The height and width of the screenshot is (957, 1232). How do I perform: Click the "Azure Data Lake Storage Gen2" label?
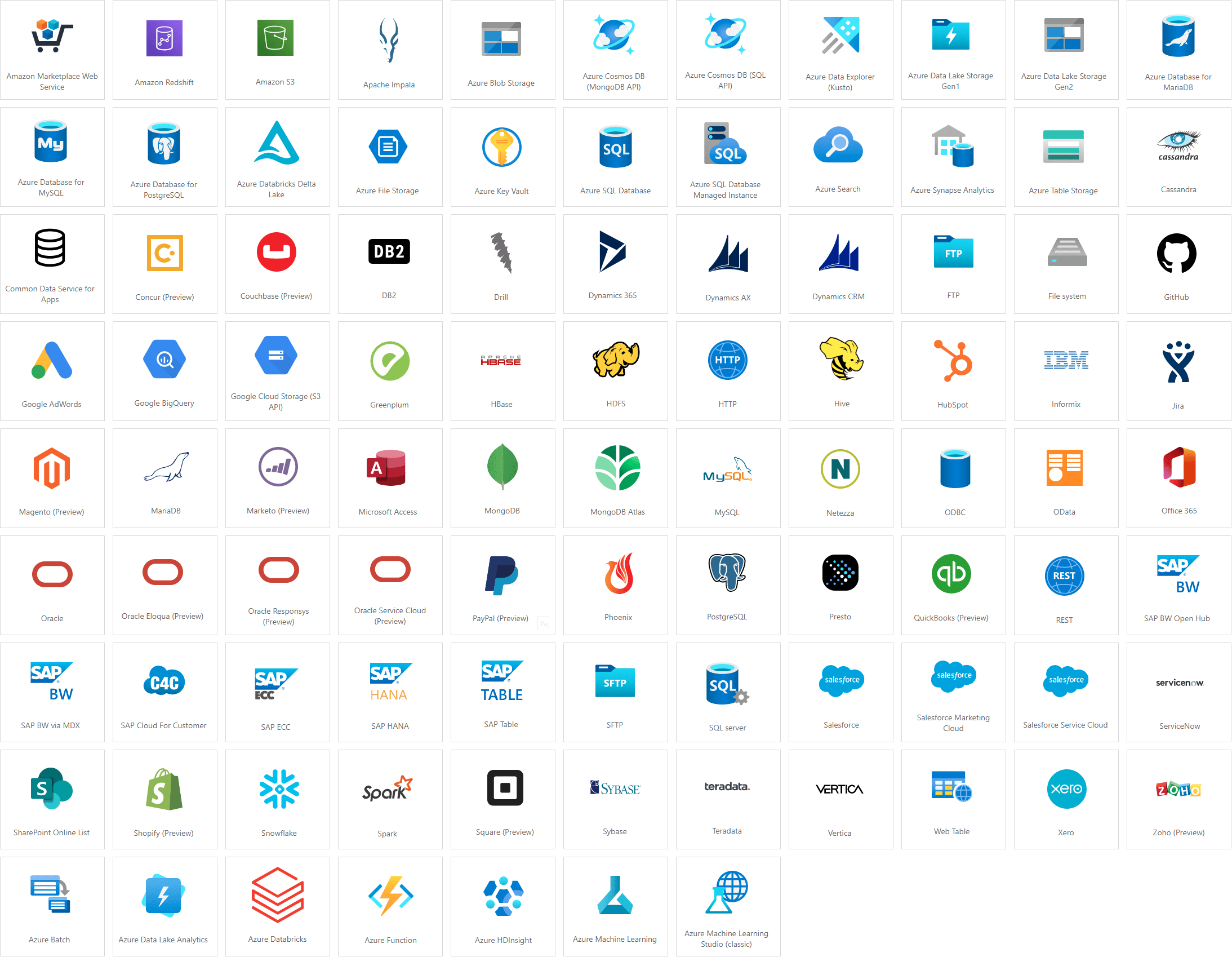pos(1064,82)
